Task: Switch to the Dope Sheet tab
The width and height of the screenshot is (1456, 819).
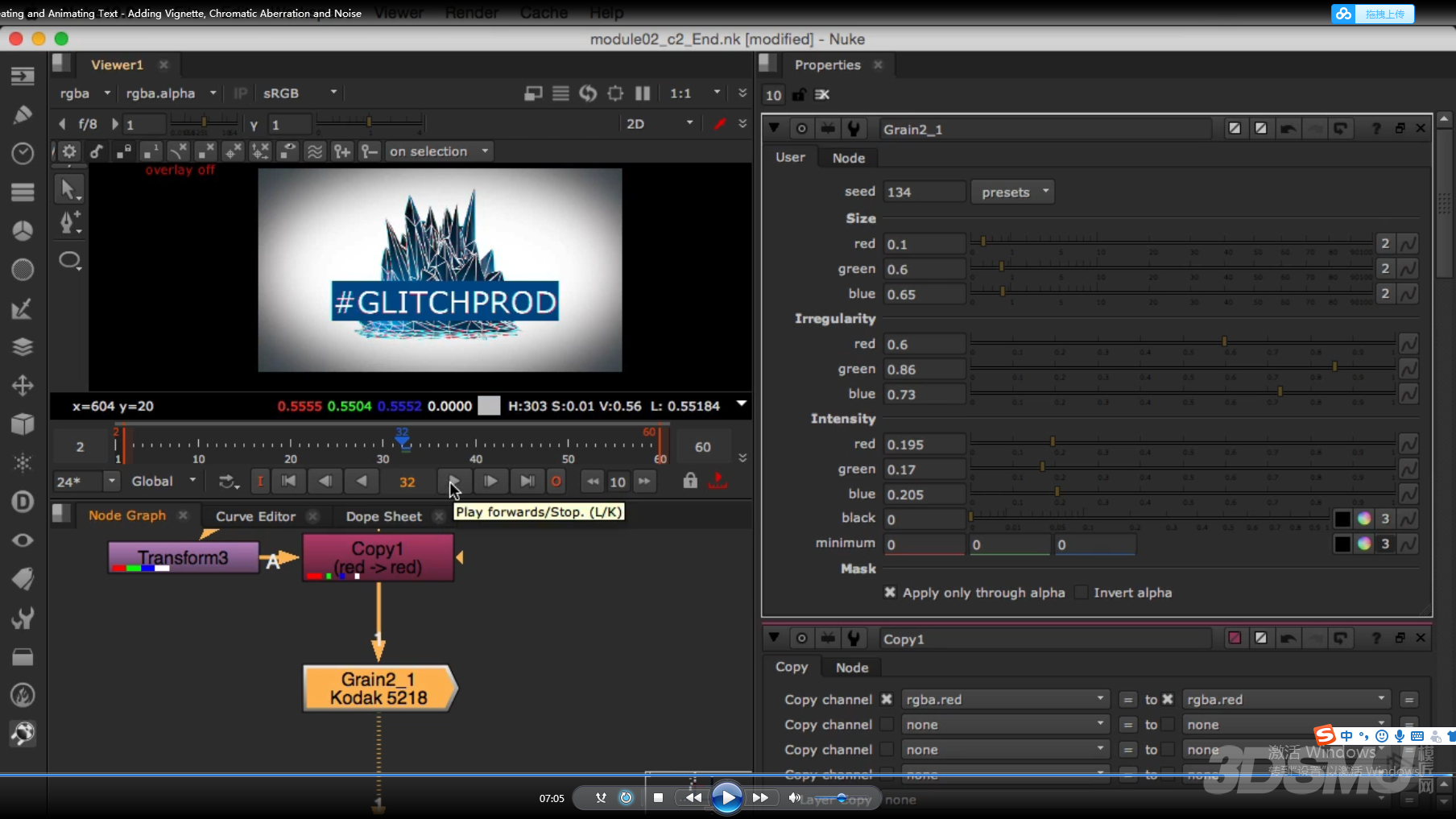Action: coord(383,516)
